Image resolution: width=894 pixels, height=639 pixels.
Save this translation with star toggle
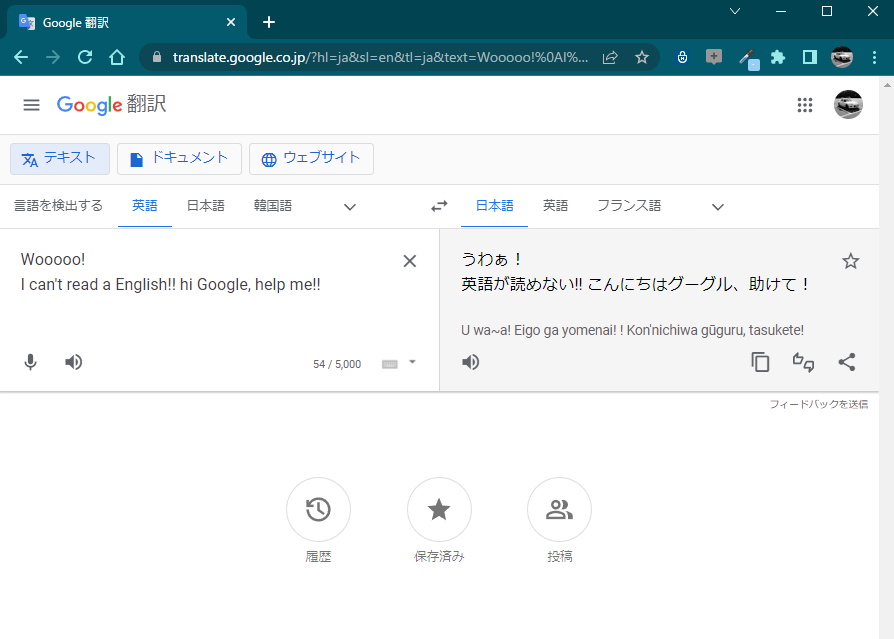click(x=850, y=261)
